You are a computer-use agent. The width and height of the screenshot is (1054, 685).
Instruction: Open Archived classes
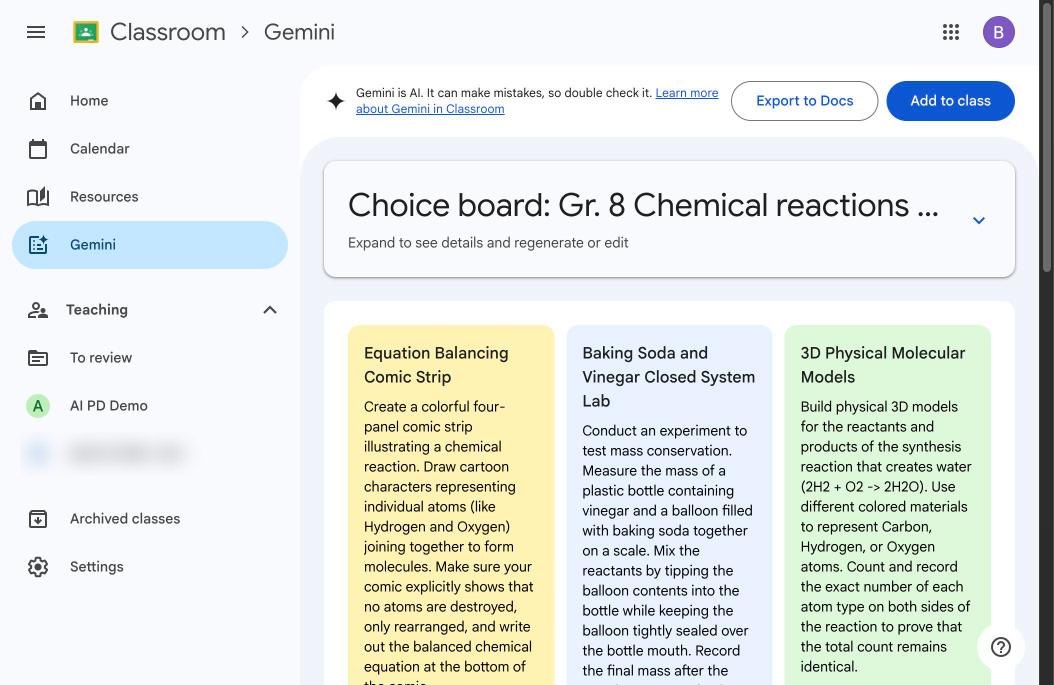(x=149, y=519)
